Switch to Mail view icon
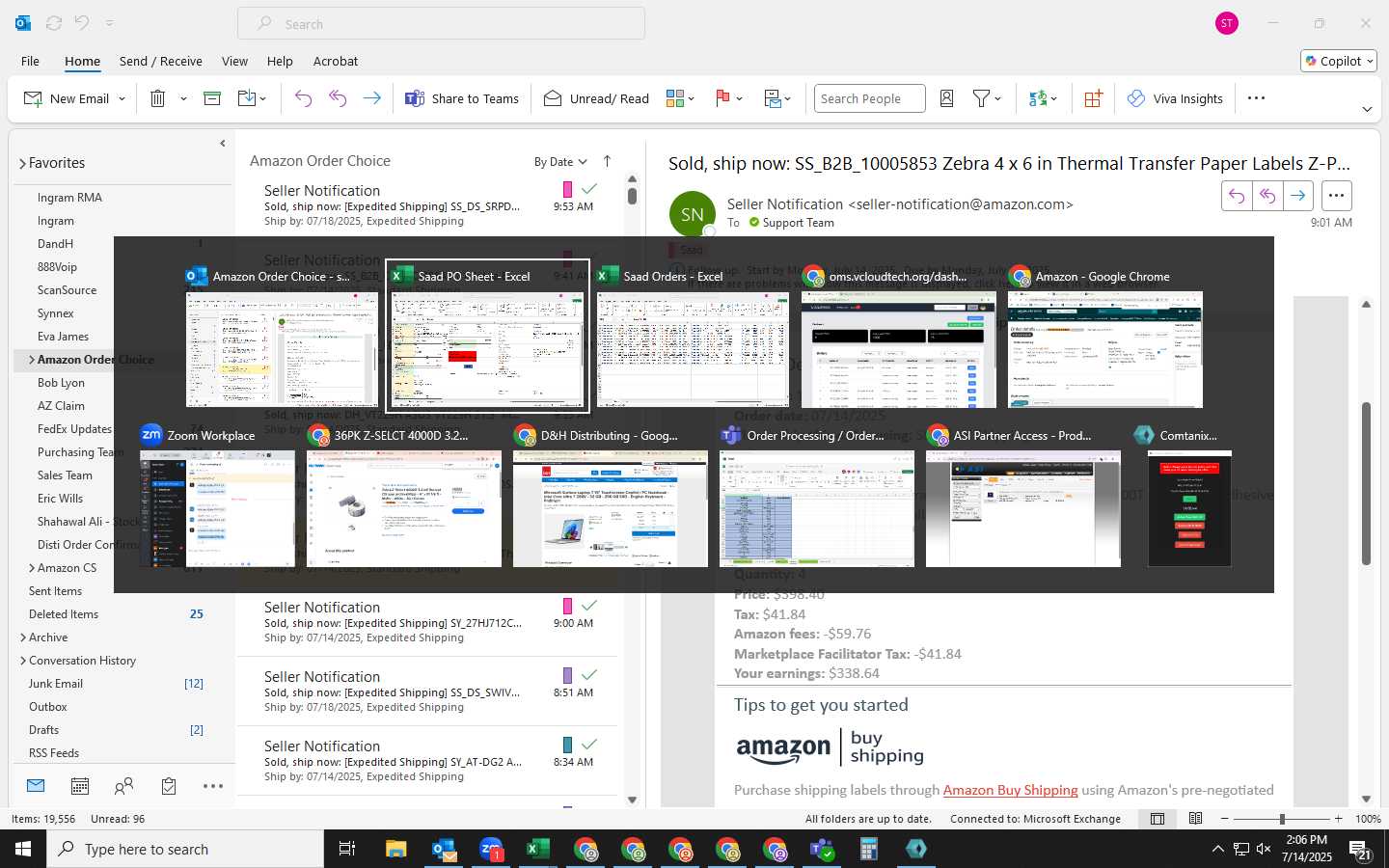 pos(36,786)
